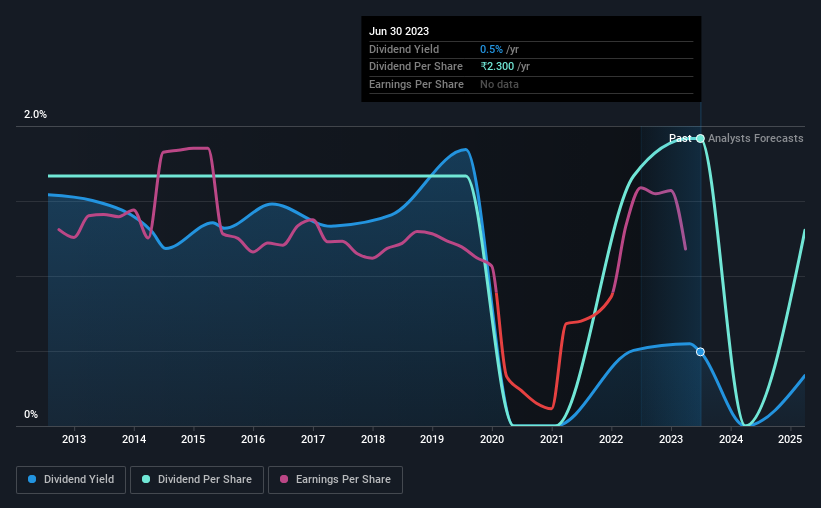
Task: Click the 2018 x-axis label
Action: pyautogui.click(x=373, y=439)
